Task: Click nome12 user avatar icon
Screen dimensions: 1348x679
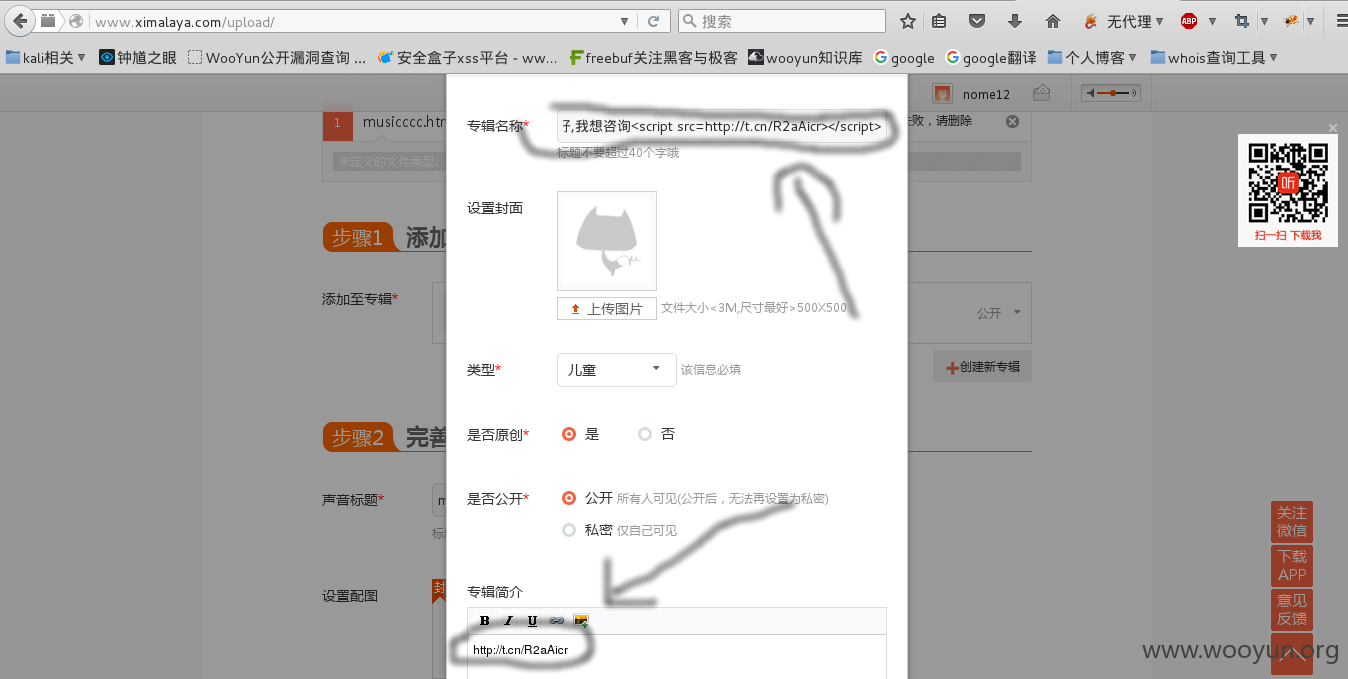Action: point(942,93)
